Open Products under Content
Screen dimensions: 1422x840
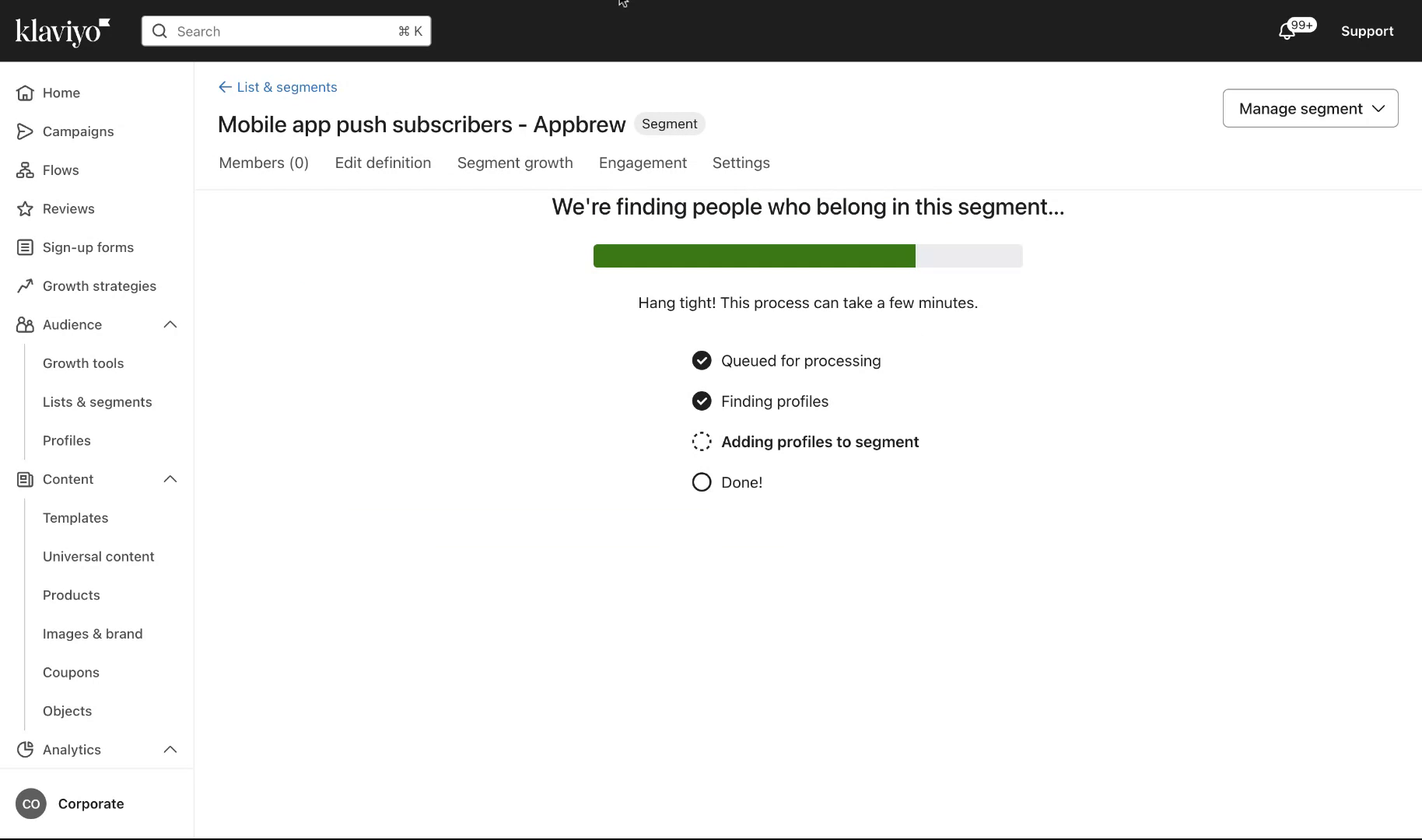click(72, 595)
